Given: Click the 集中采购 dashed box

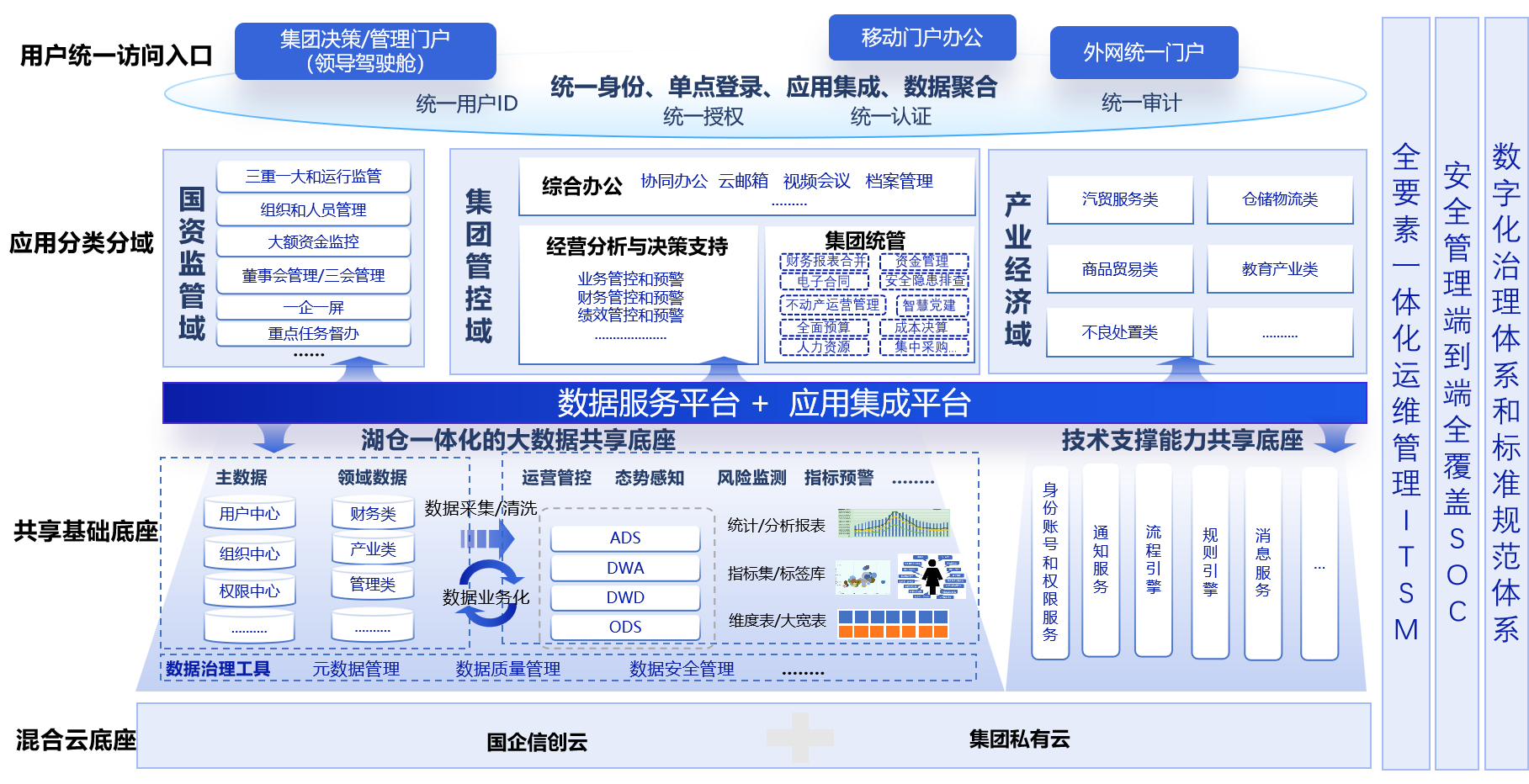Looking at the screenshot, I should (x=924, y=347).
